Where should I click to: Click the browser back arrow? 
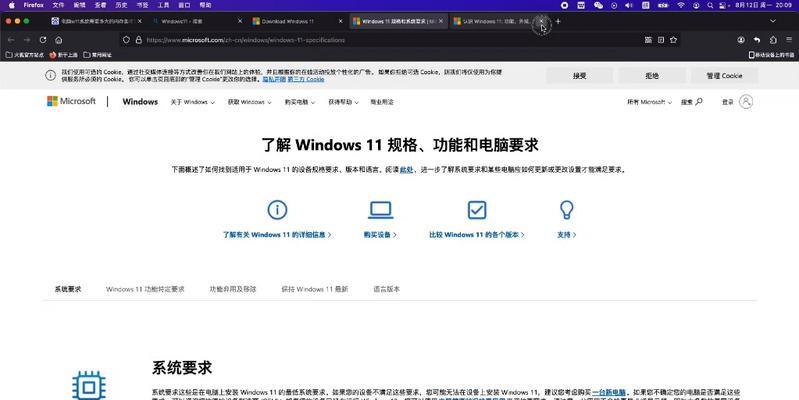click(11, 40)
